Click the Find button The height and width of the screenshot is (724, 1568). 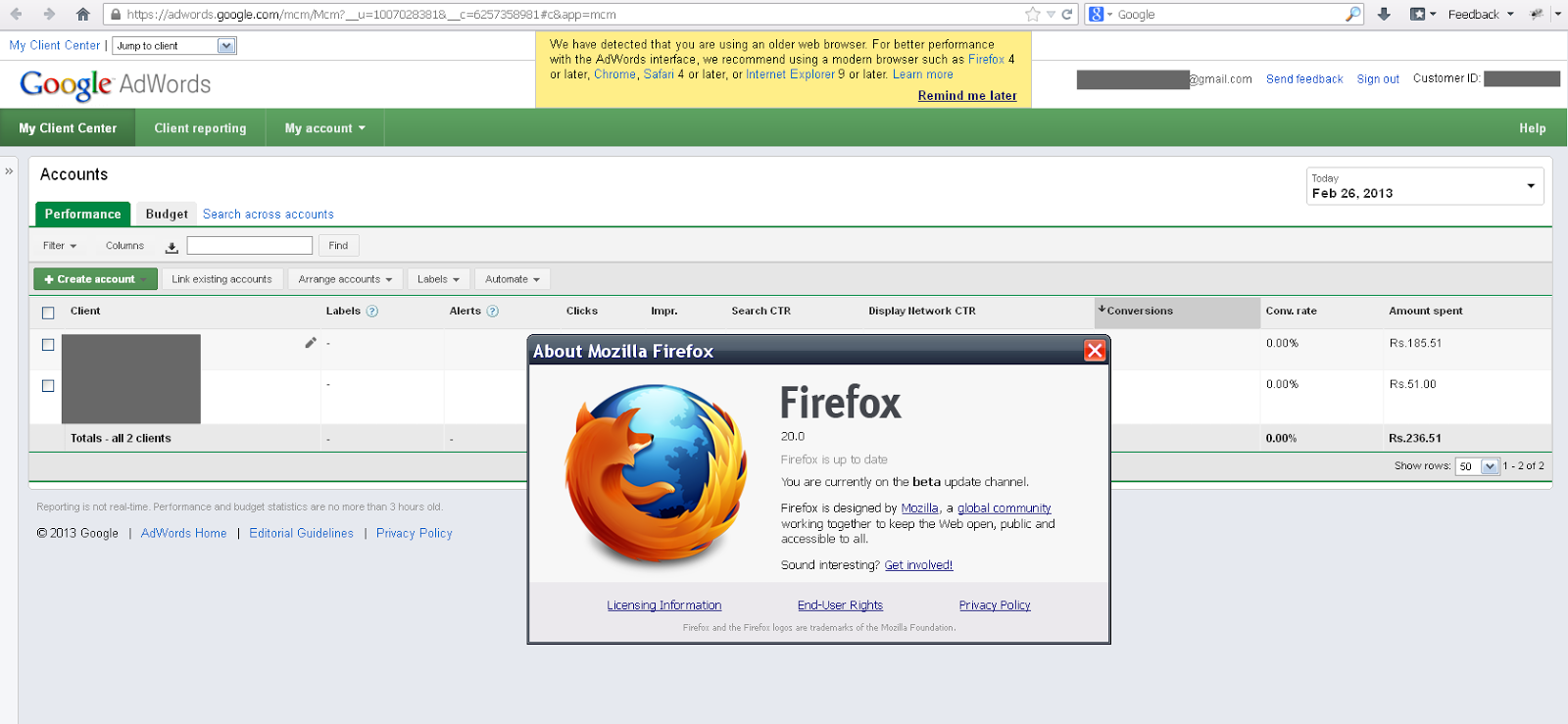338,246
